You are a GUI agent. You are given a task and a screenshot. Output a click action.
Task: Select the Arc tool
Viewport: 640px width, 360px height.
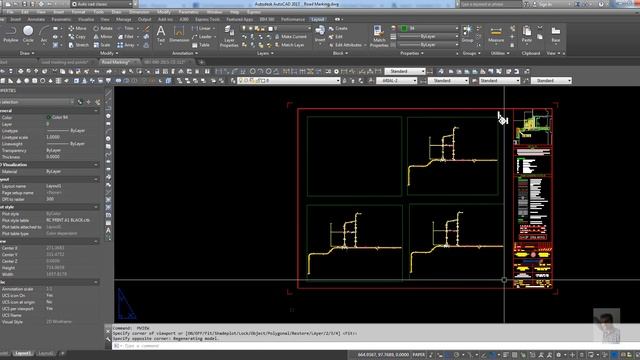coord(44,34)
